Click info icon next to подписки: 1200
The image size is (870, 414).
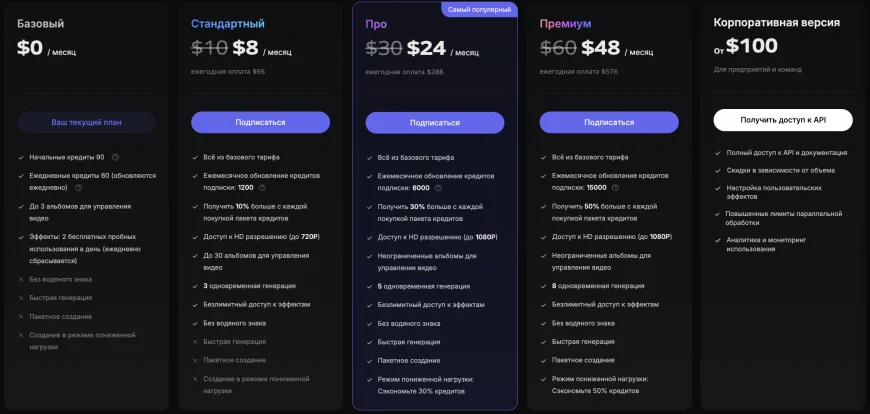[x=263, y=187]
